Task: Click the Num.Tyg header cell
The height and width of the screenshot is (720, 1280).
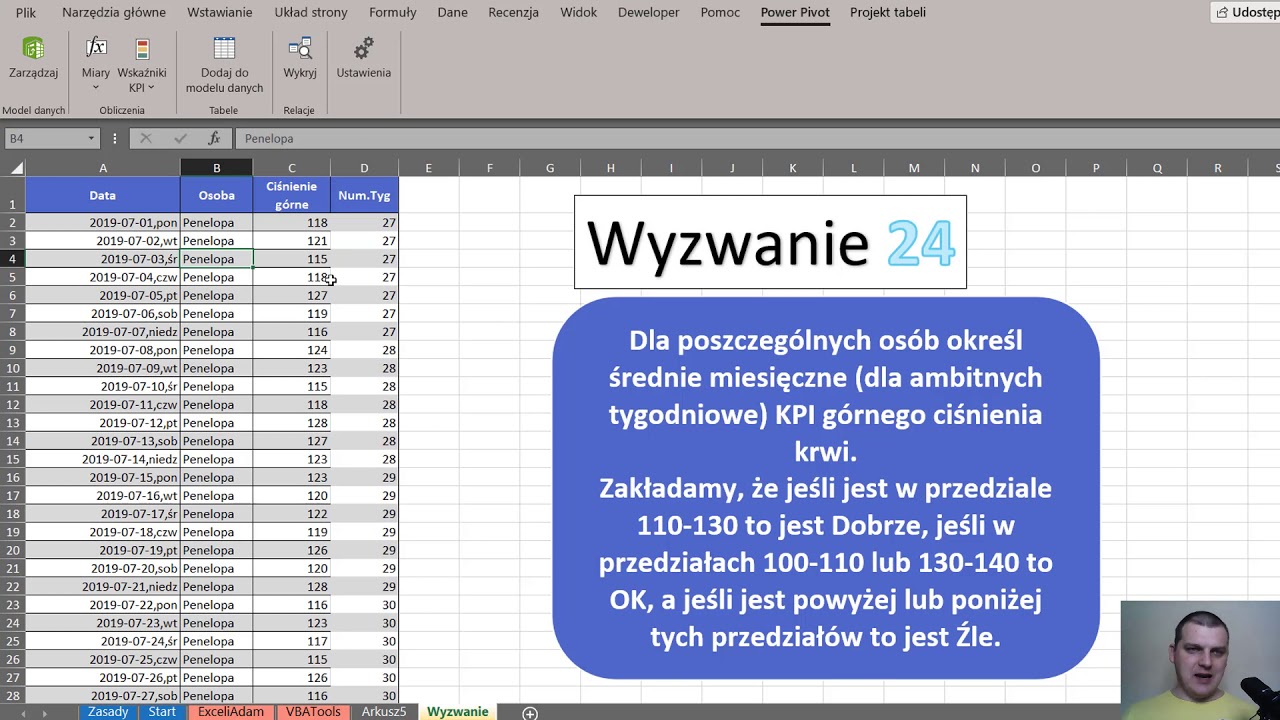Action: pos(364,195)
